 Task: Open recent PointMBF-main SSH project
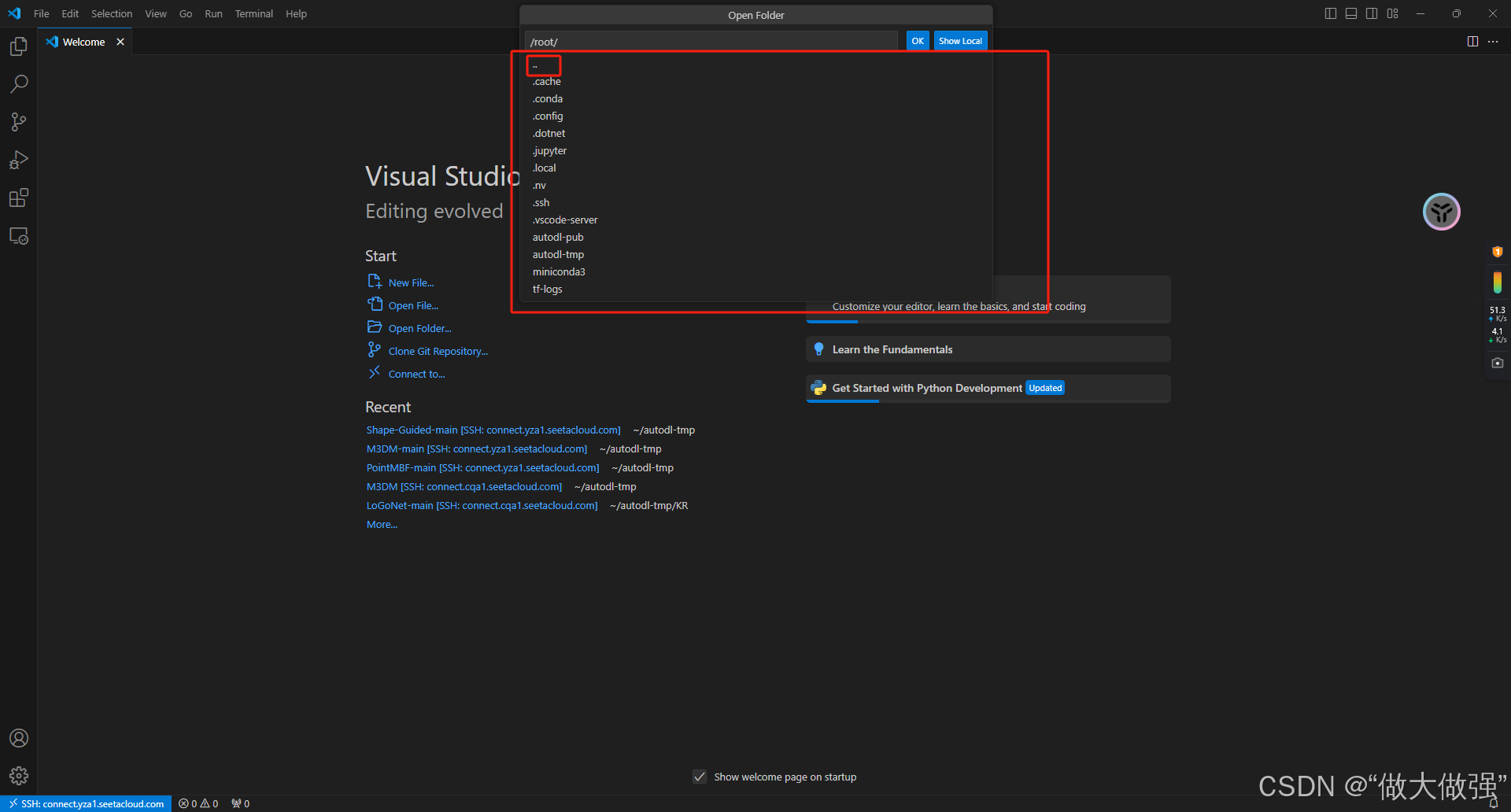tap(482, 468)
